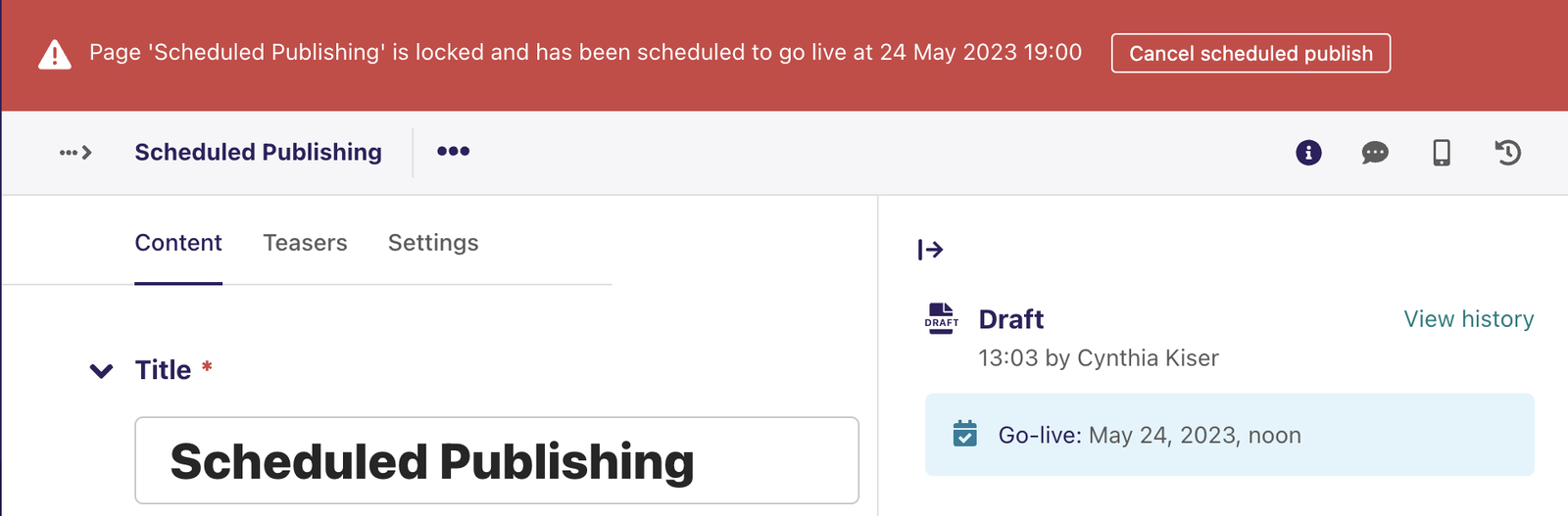The width and height of the screenshot is (1568, 516).
Task: Click the warning triangle icon in banner
Action: coord(55,54)
